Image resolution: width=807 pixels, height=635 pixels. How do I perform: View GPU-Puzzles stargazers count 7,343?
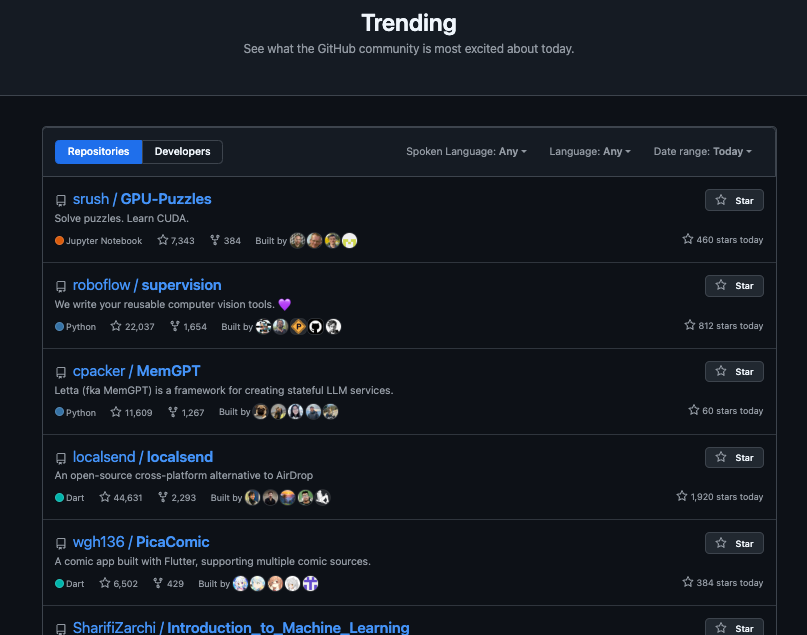click(x=176, y=240)
